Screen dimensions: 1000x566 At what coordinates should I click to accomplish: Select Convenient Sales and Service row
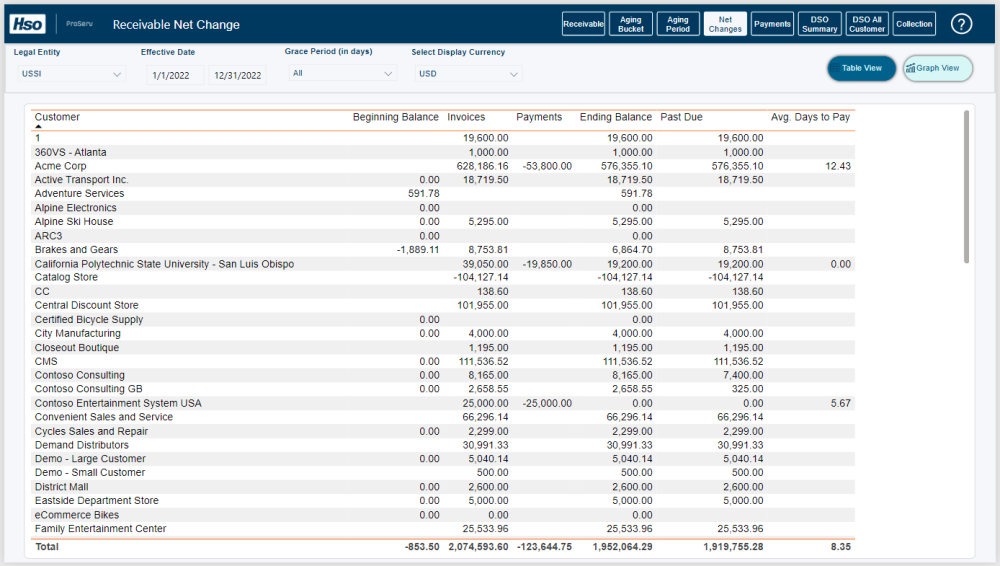click(x=443, y=417)
